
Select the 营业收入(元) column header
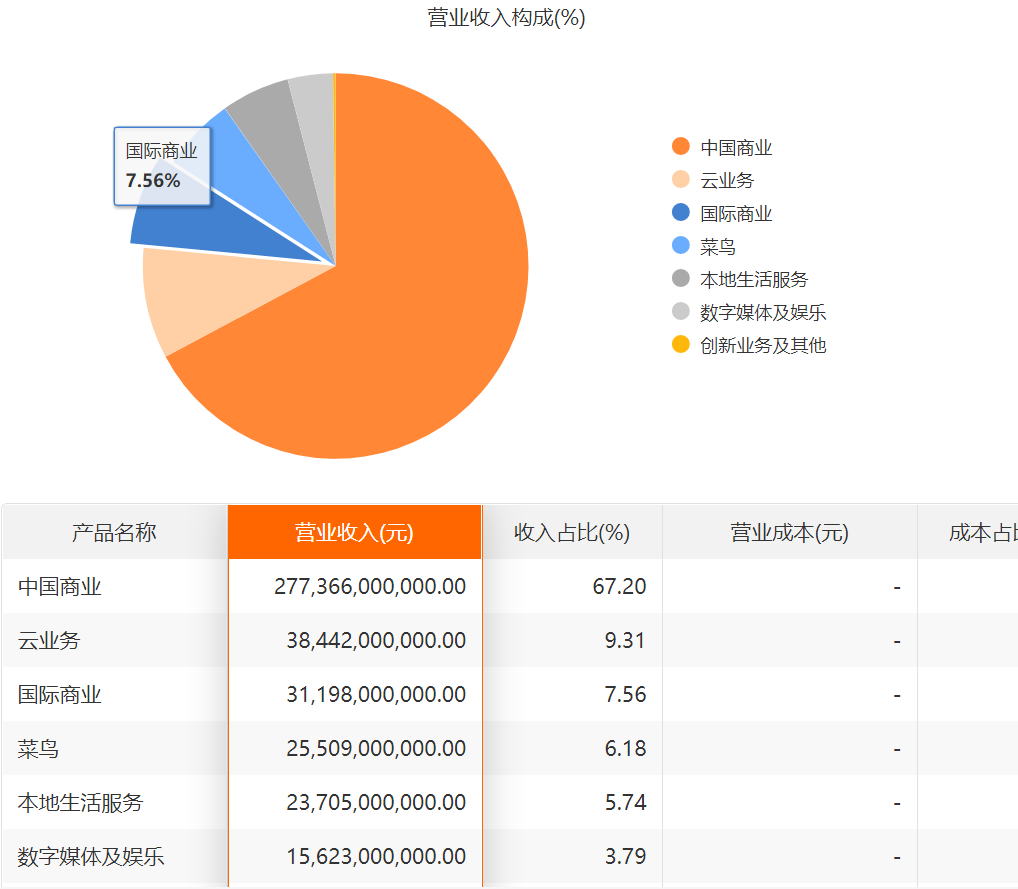354,533
